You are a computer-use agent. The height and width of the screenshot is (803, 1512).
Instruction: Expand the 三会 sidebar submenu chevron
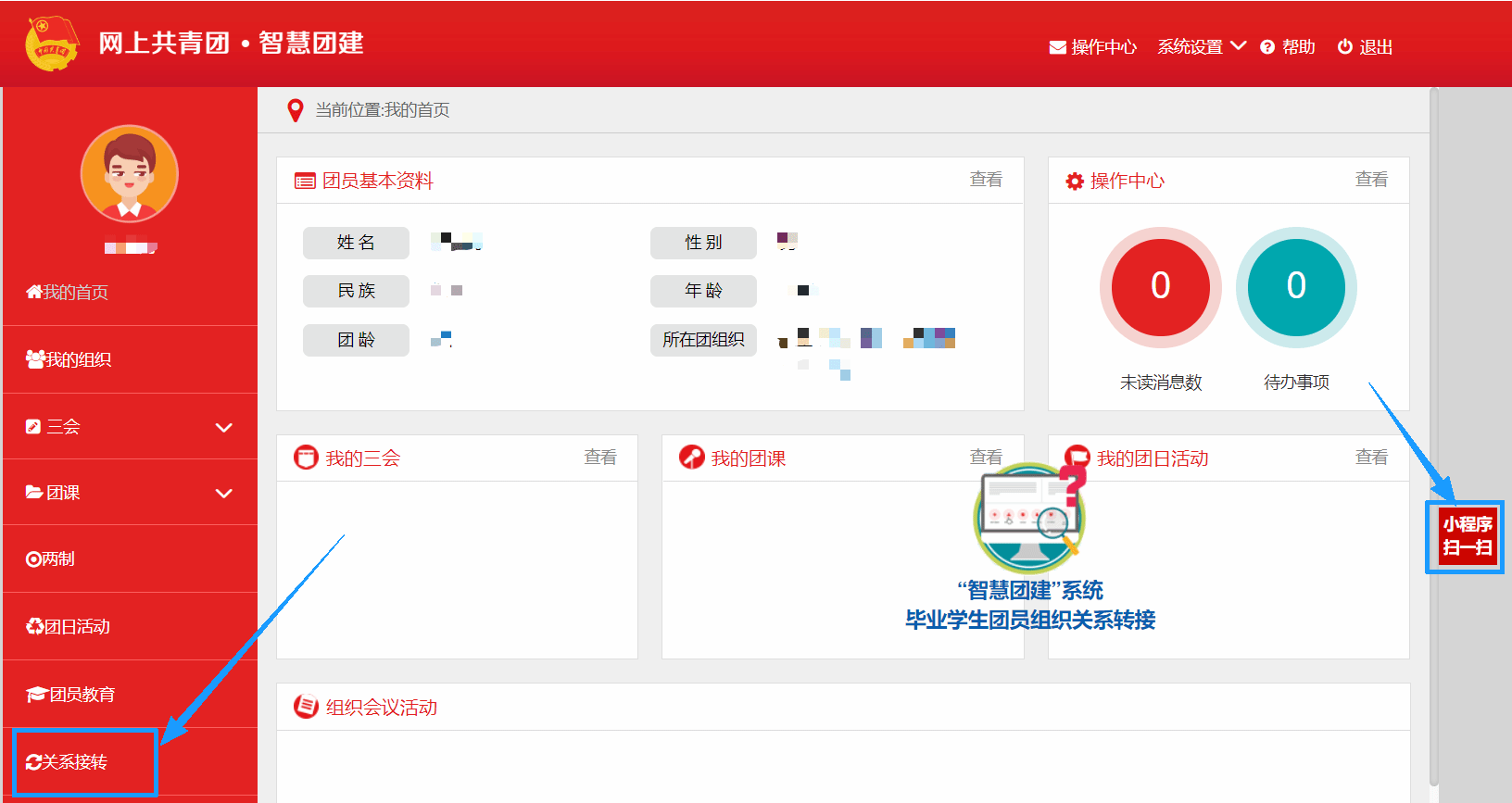pyautogui.click(x=223, y=427)
